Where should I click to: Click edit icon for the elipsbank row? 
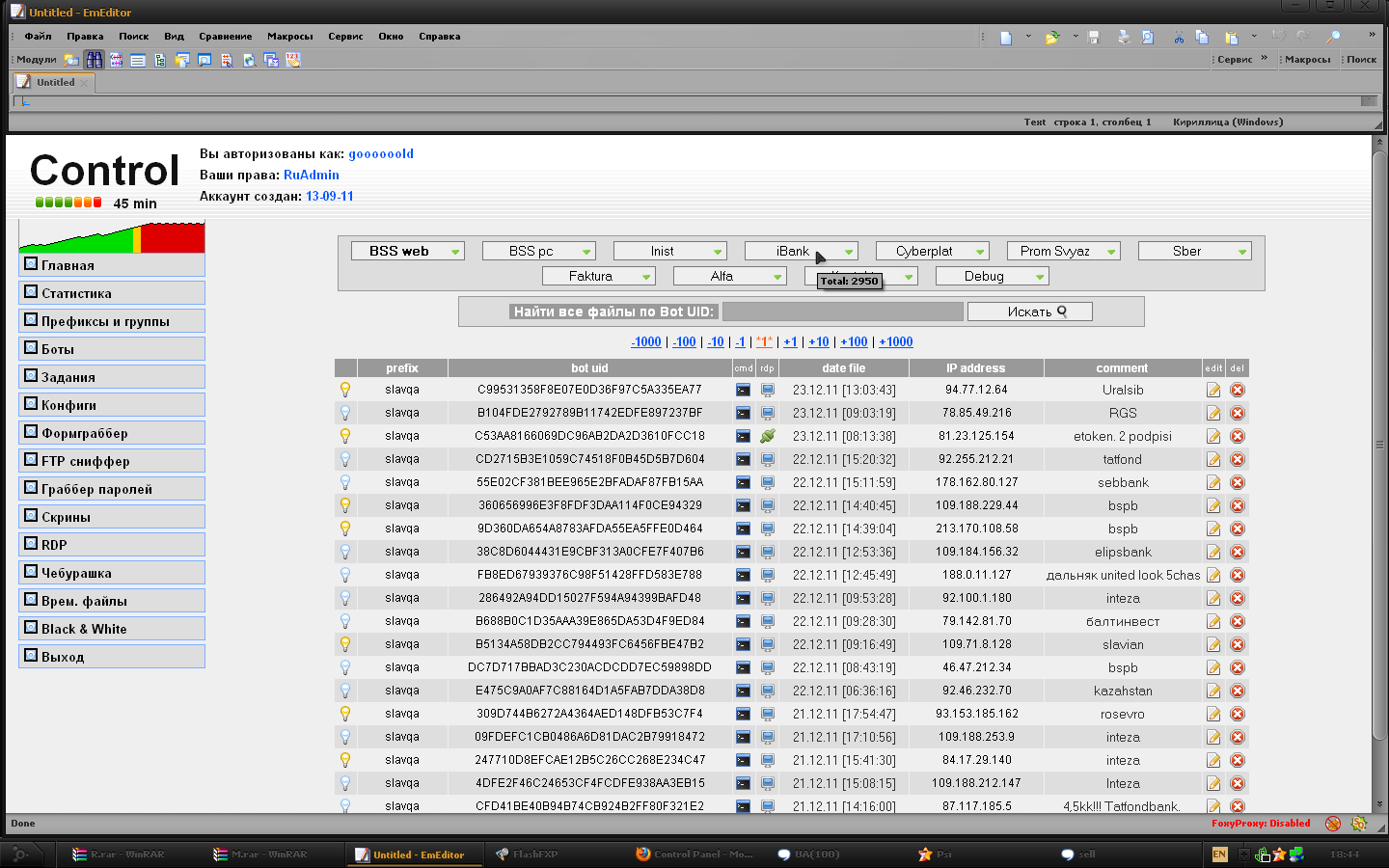[x=1213, y=553]
